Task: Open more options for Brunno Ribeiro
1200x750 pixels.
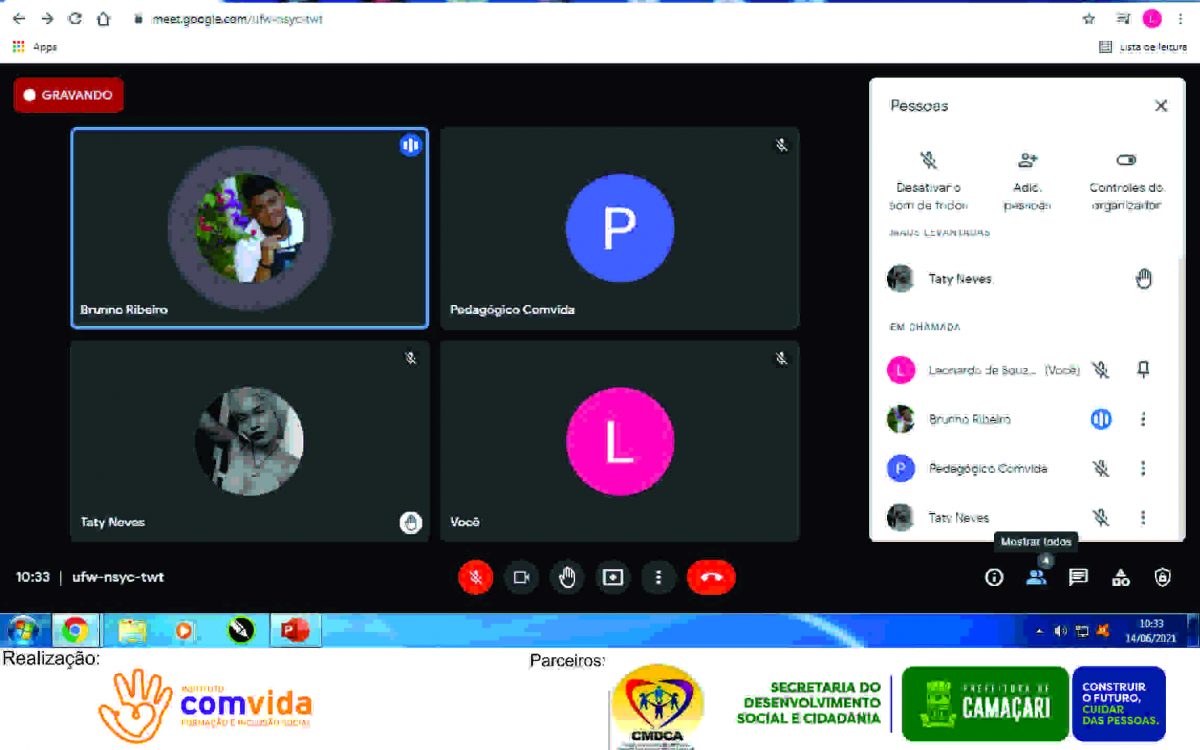Action: tap(1144, 419)
